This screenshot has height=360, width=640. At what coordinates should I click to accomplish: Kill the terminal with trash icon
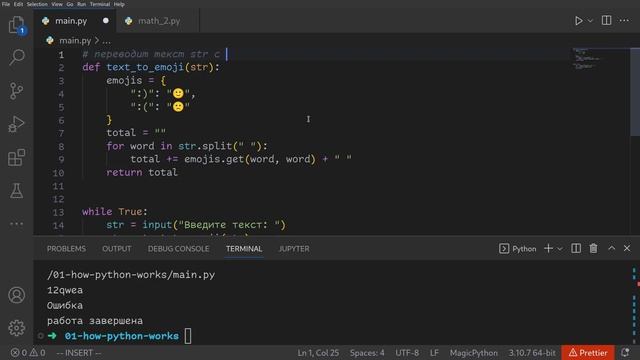pyautogui.click(x=593, y=248)
